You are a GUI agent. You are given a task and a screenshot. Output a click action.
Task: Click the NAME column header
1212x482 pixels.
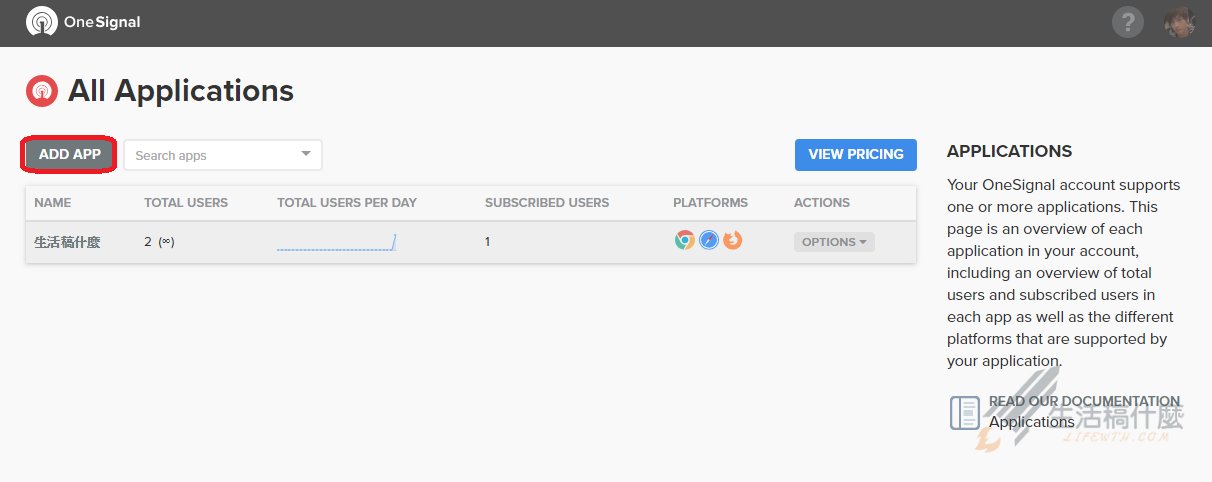[53, 203]
